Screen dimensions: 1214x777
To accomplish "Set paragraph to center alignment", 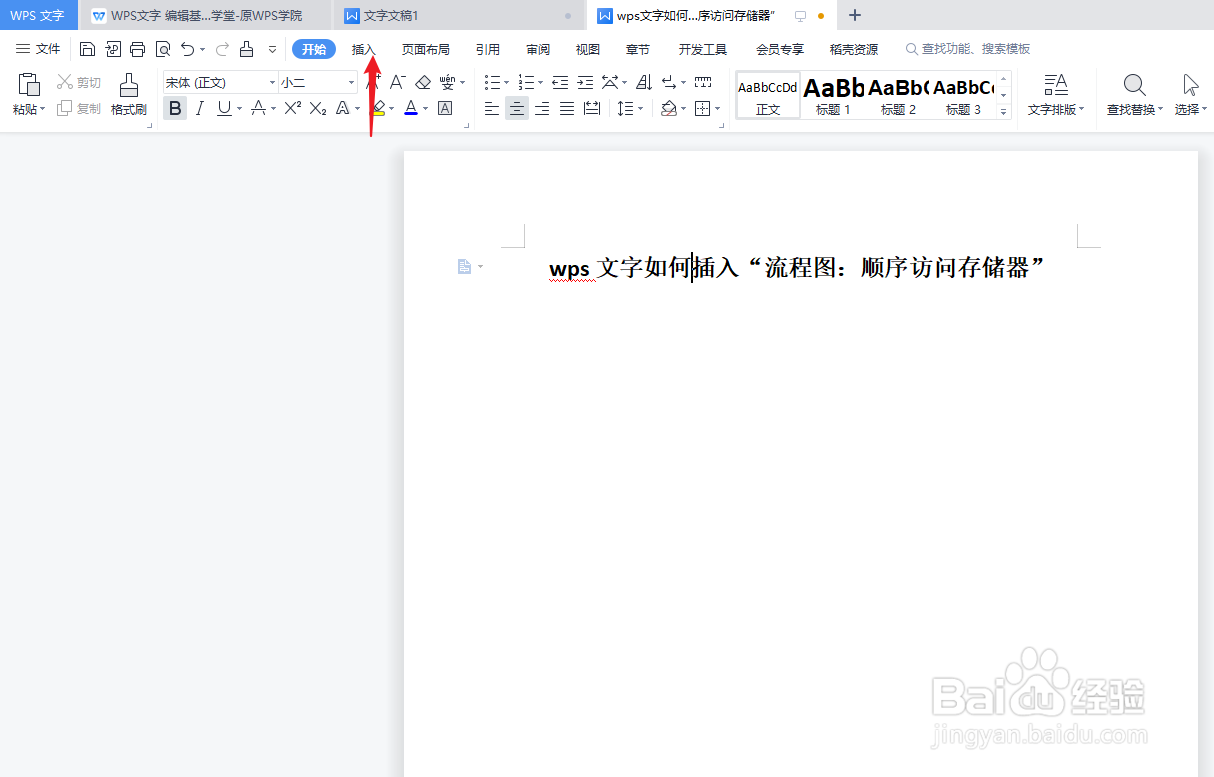I will pyautogui.click(x=517, y=108).
